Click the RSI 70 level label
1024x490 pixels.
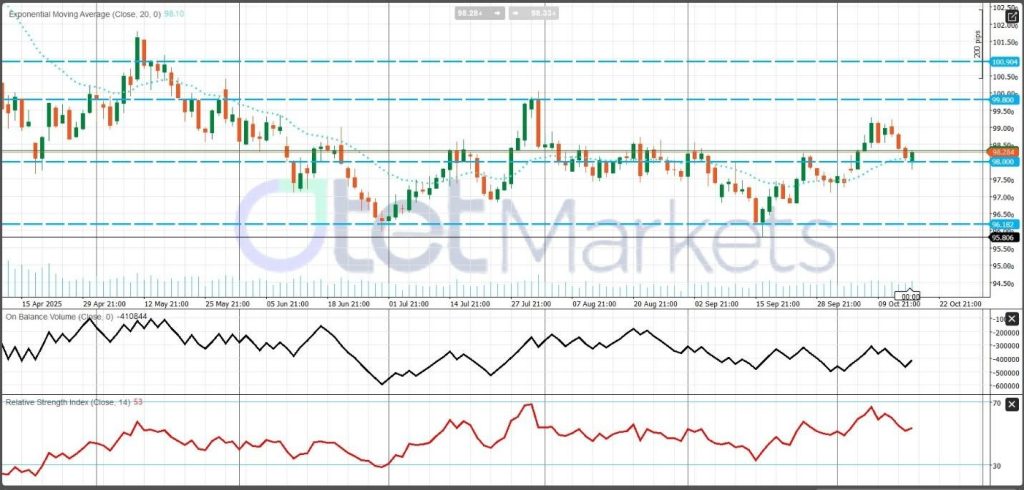click(997, 403)
